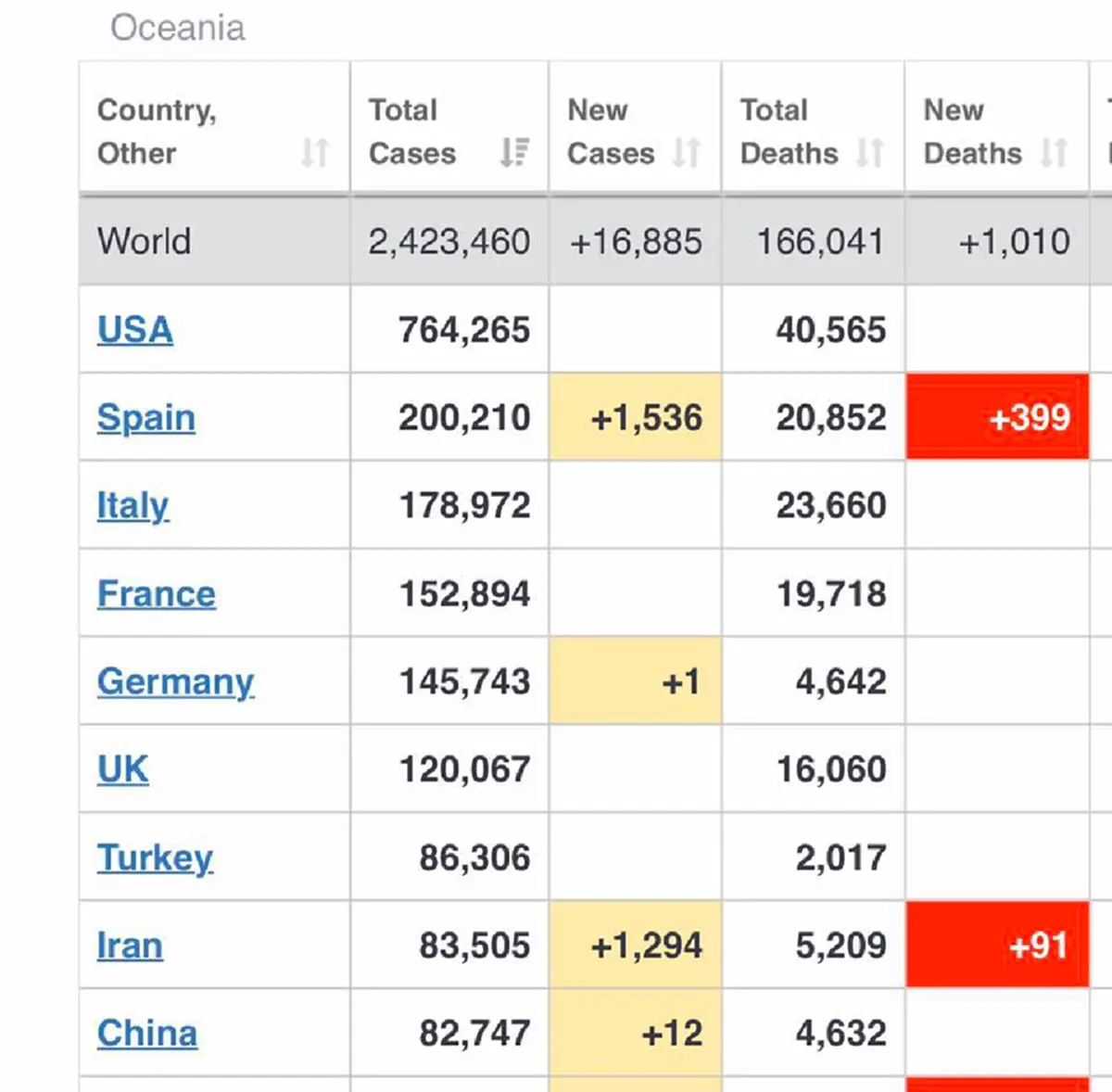
Task: Click Iran's red +91 new deaths cell
Action: (x=997, y=945)
